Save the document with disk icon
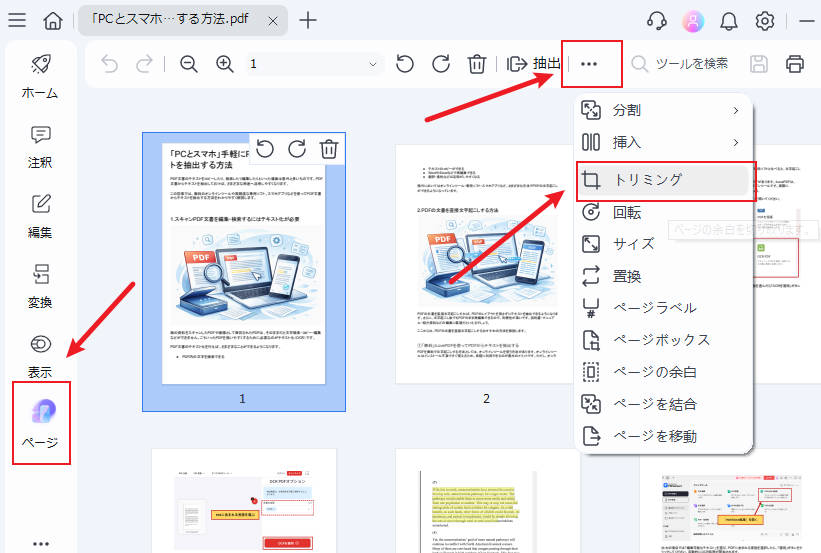 (759, 64)
